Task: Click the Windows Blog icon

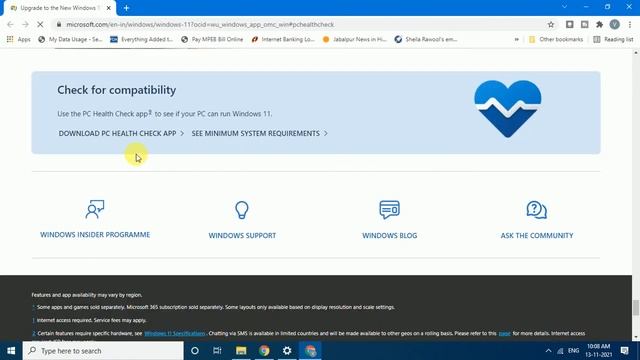Action: click(389, 209)
